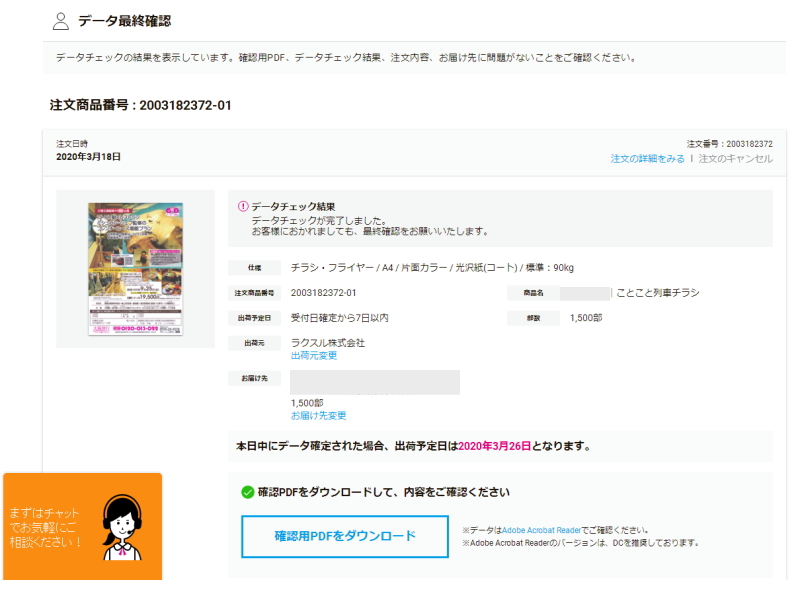Click the データ最終確認 page title
The height and width of the screenshot is (600, 800).
[x=124, y=21]
